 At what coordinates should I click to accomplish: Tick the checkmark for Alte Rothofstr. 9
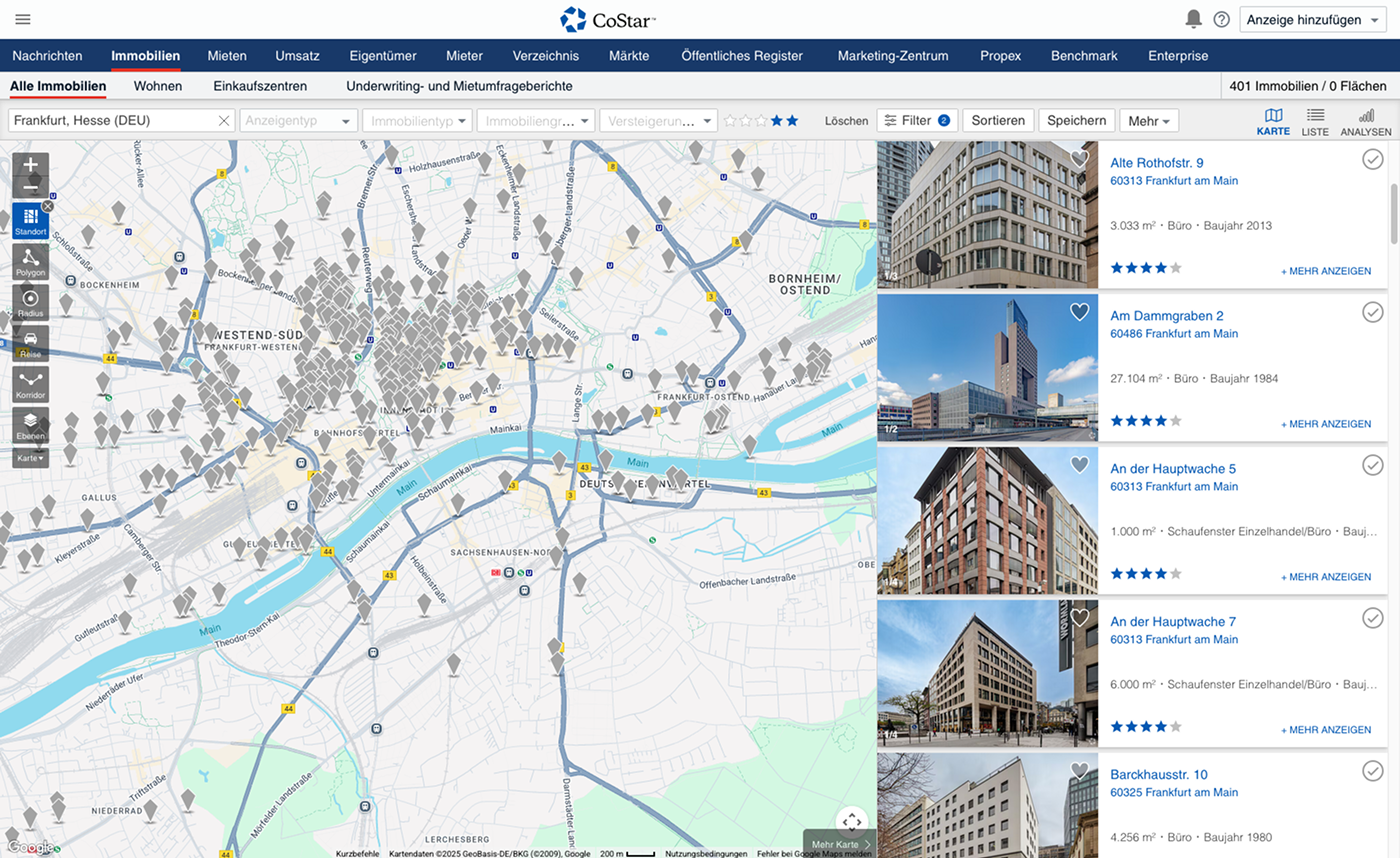[1372, 160]
